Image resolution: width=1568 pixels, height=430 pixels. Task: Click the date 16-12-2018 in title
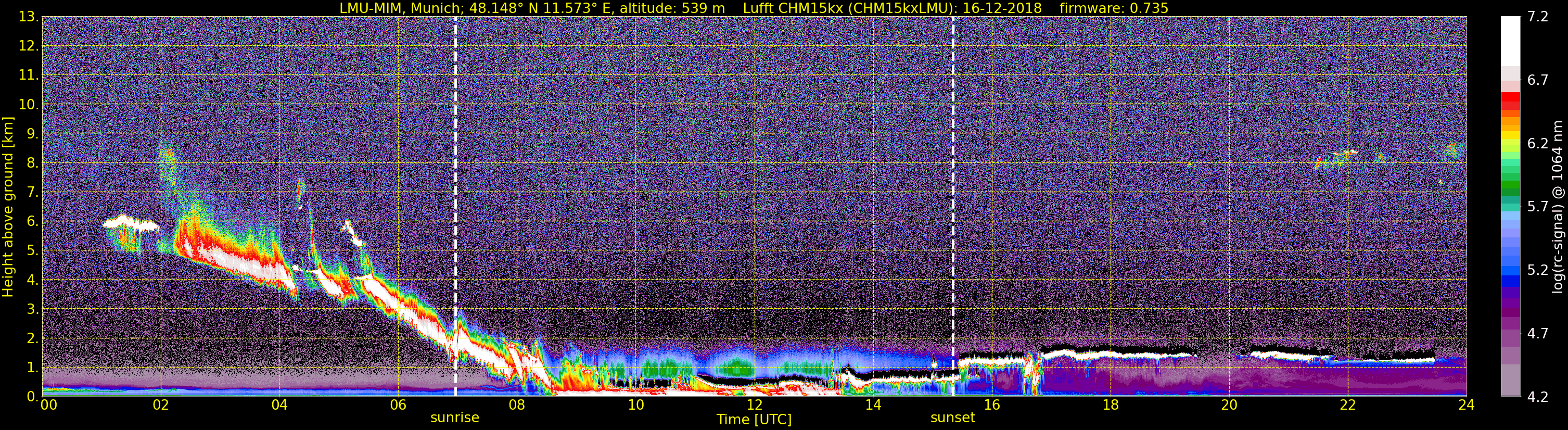tap(1002, 8)
